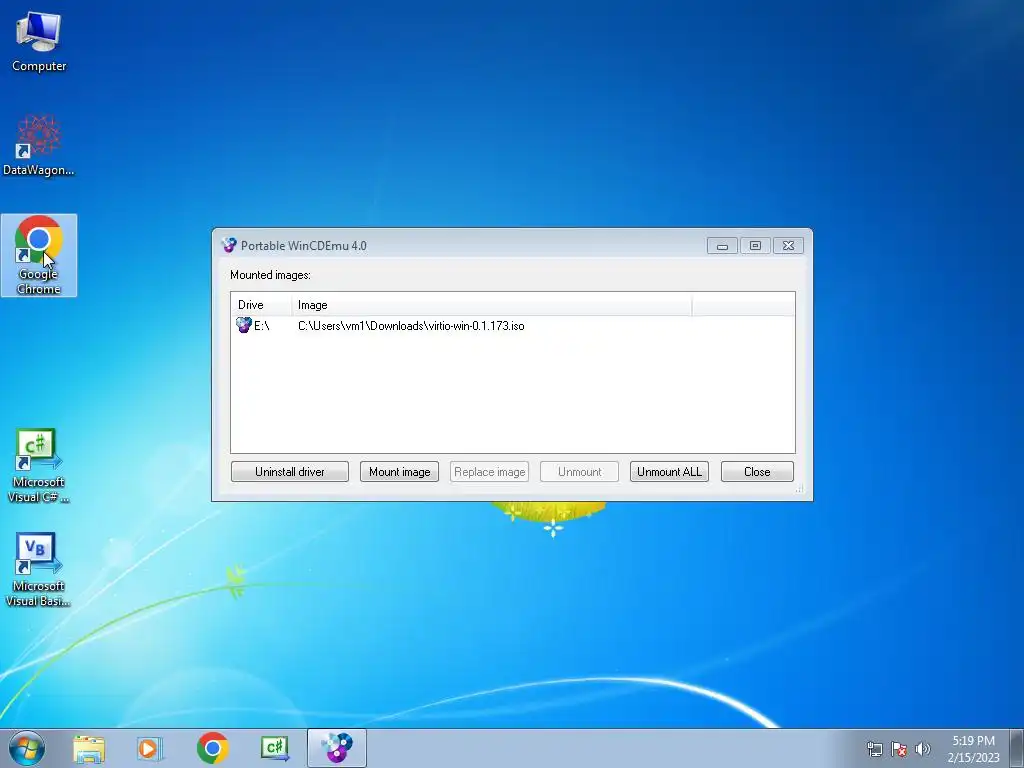Select the DataWagon desktop shortcut
1024x768 pixels.
tap(39, 146)
